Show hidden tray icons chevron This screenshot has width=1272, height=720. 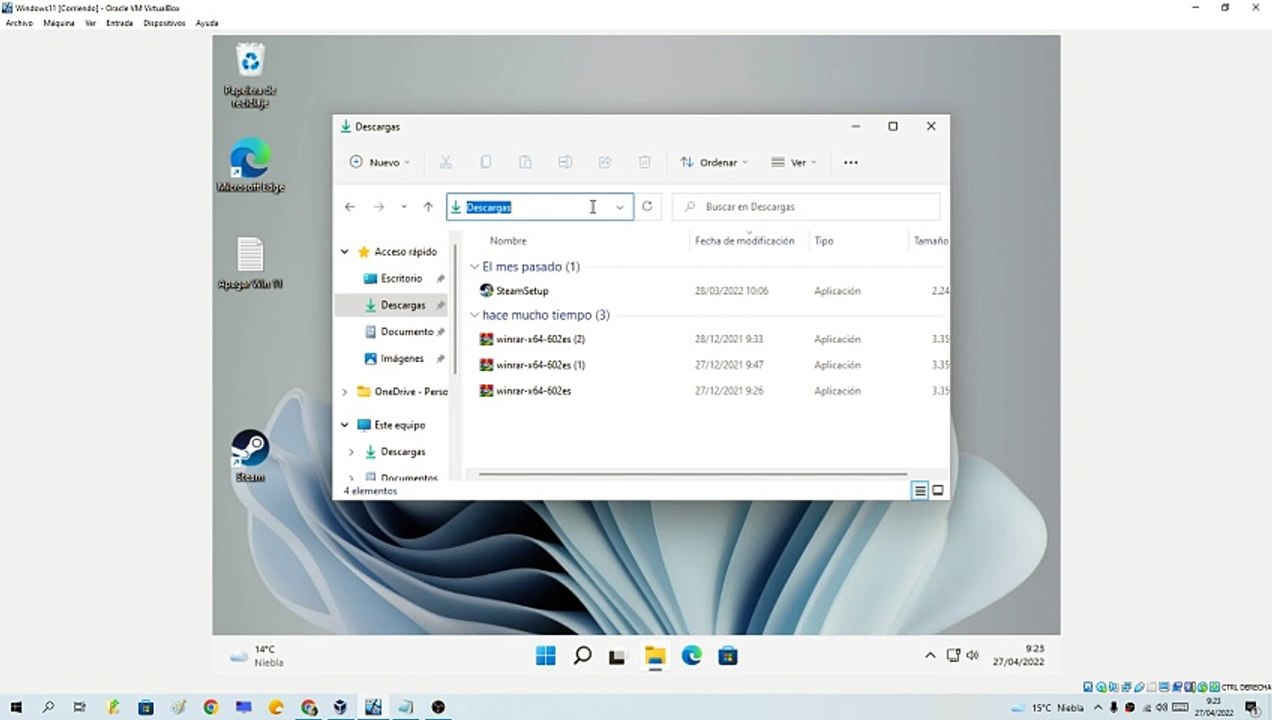coord(929,656)
